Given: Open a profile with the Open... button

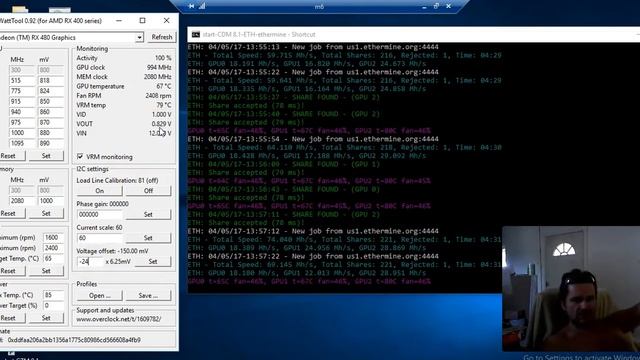Looking at the screenshot, I should pos(100,296).
